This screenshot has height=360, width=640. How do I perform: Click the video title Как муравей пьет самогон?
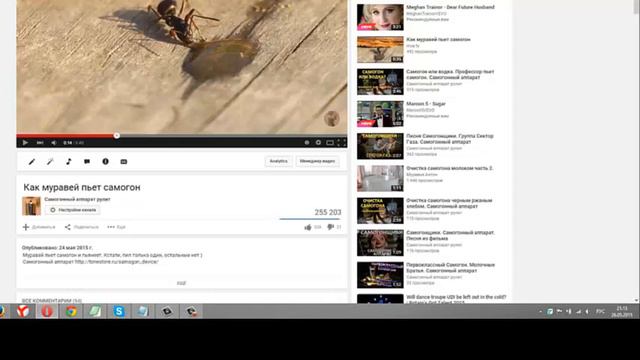tap(82, 187)
